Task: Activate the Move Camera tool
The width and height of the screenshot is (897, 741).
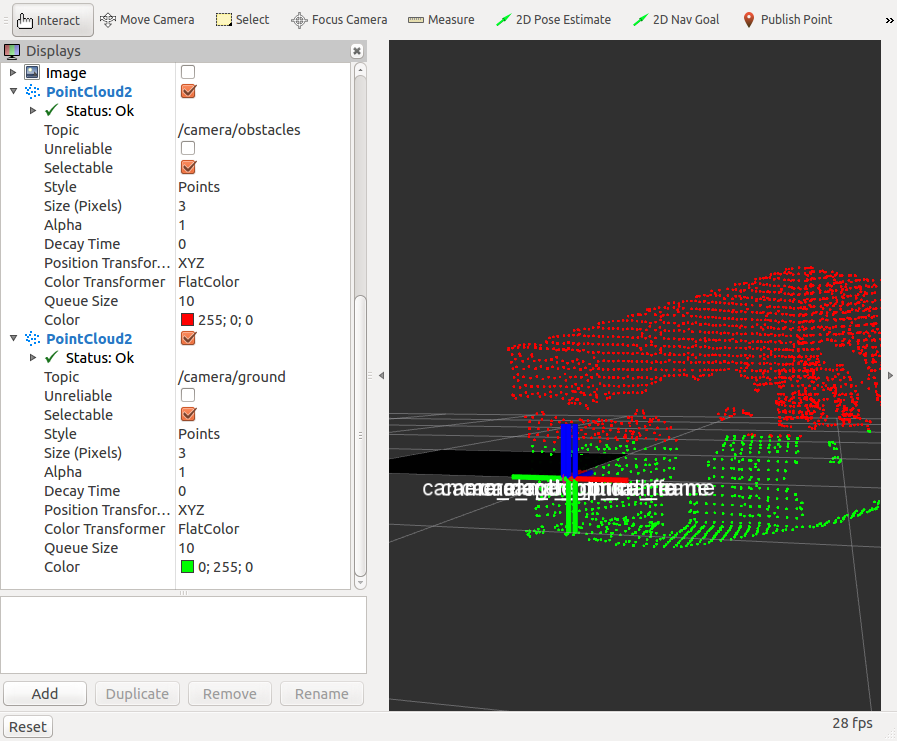Action: (x=150, y=20)
